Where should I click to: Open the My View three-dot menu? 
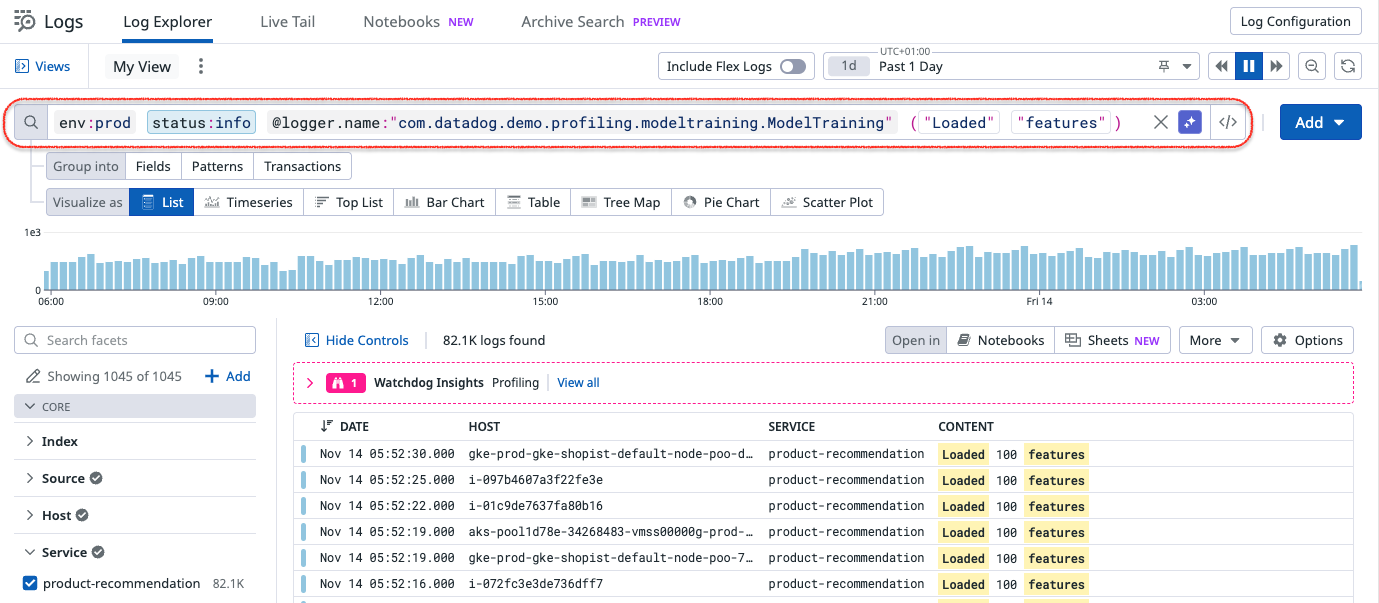pyautogui.click(x=201, y=66)
